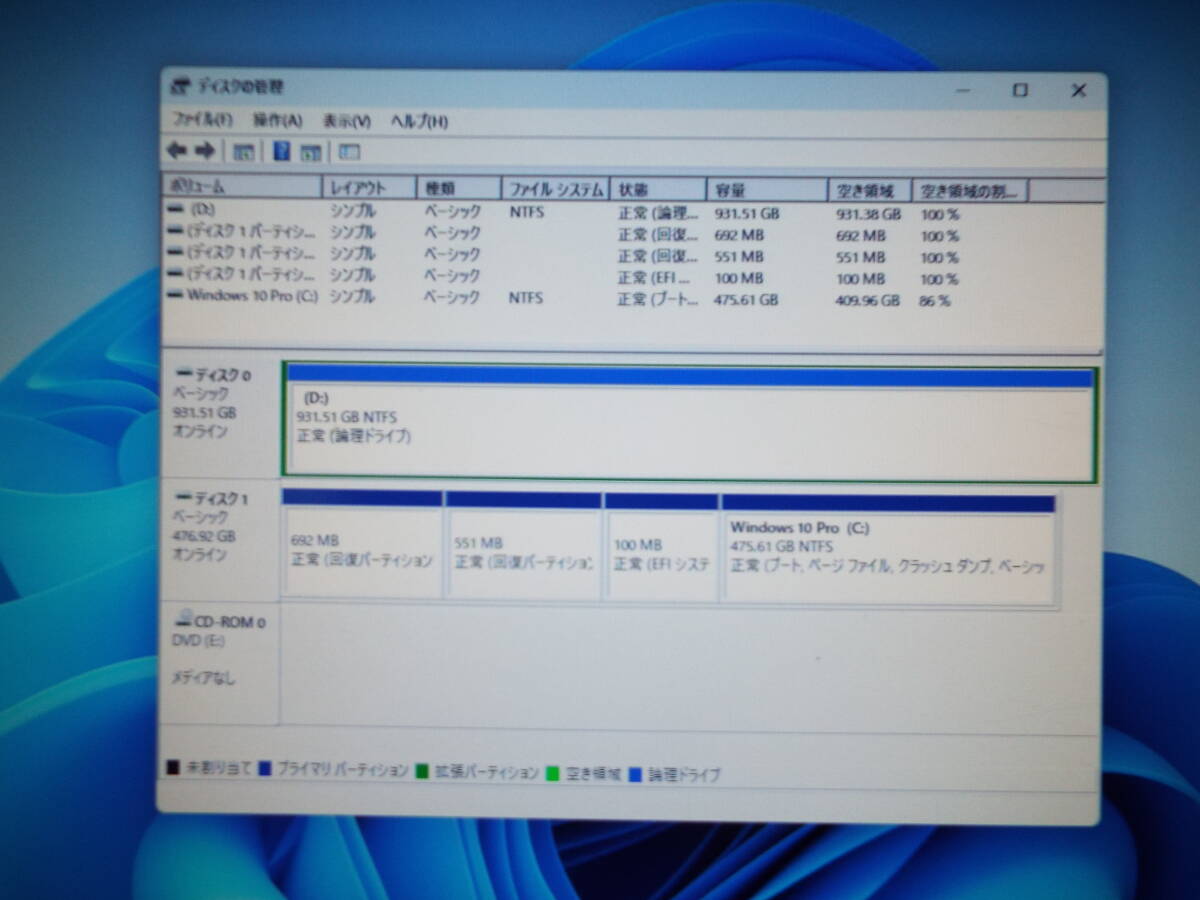Select the Windows 10 Pro (C:) volume row
Image resolution: width=1200 pixels, height=900 pixels.
(632, 298)
